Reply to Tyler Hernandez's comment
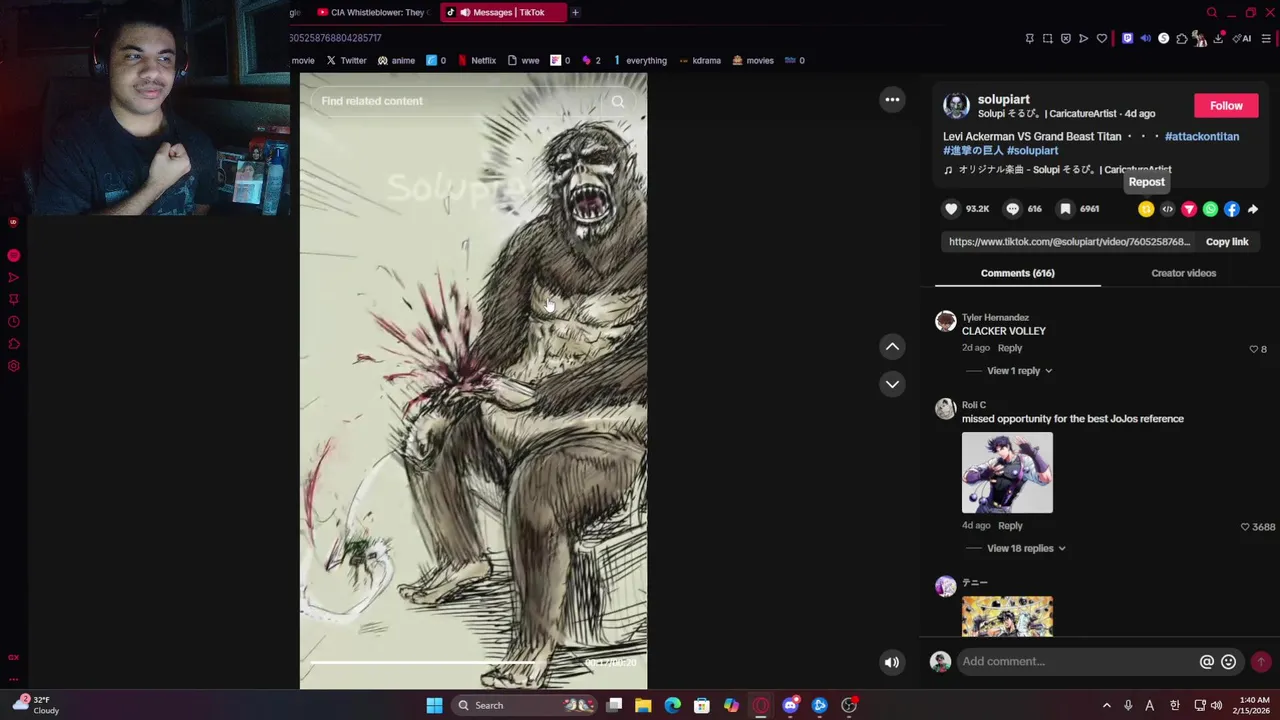This screenshot has width=1280, height=720. (x=1010, y=348)
